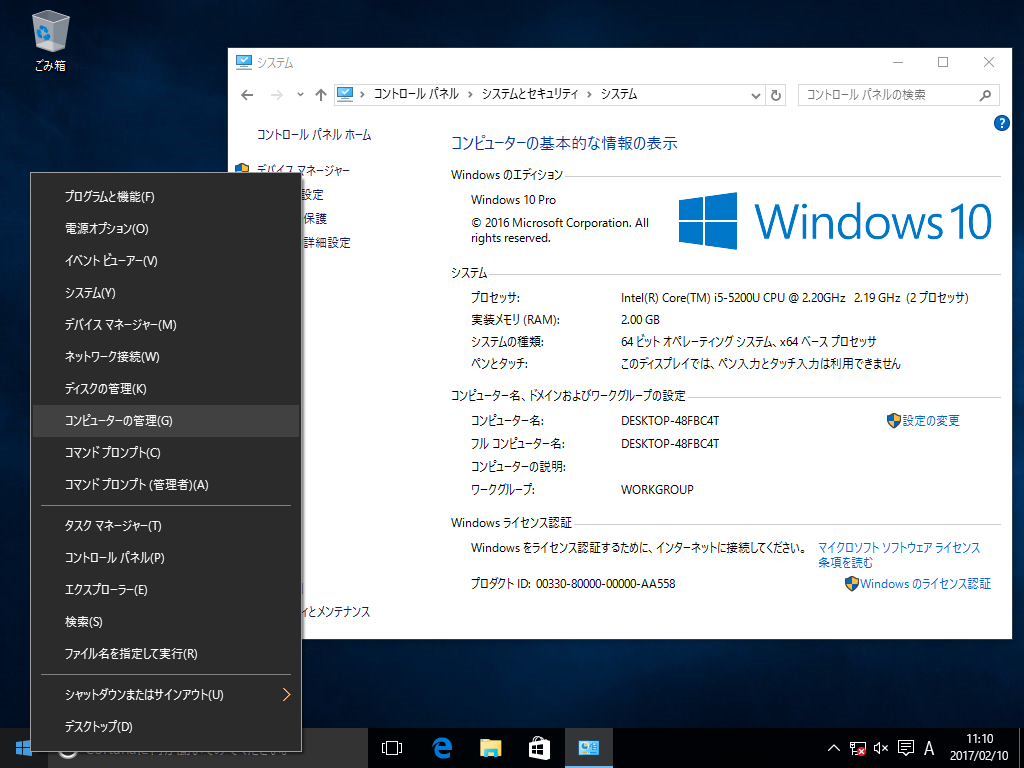Click the product ID 00330-80000-00000-AA558
Viewport: 1024px width, 768px height.
605,584
